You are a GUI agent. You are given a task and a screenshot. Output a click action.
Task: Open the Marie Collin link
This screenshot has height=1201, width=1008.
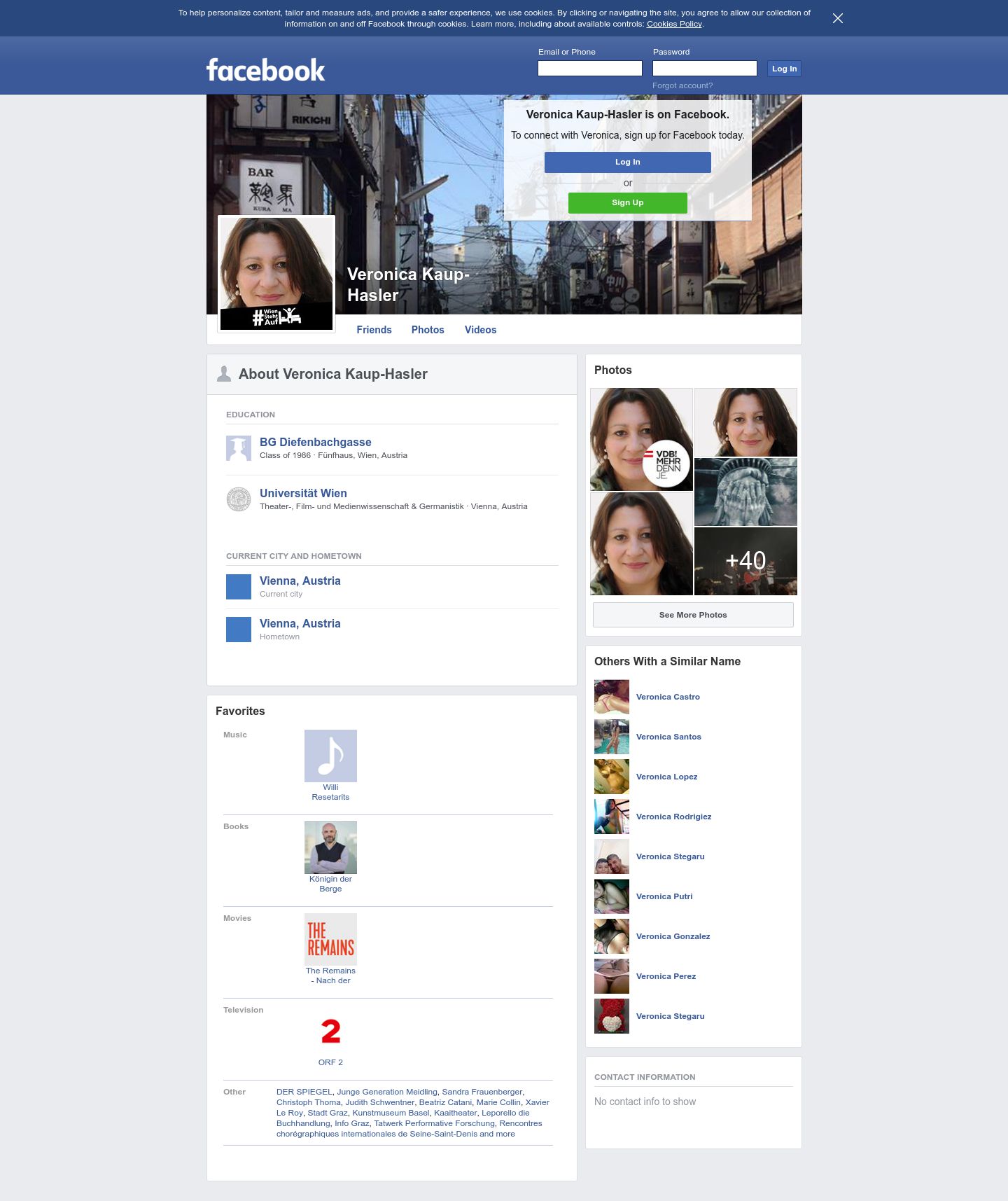[x=498, y=1102]
